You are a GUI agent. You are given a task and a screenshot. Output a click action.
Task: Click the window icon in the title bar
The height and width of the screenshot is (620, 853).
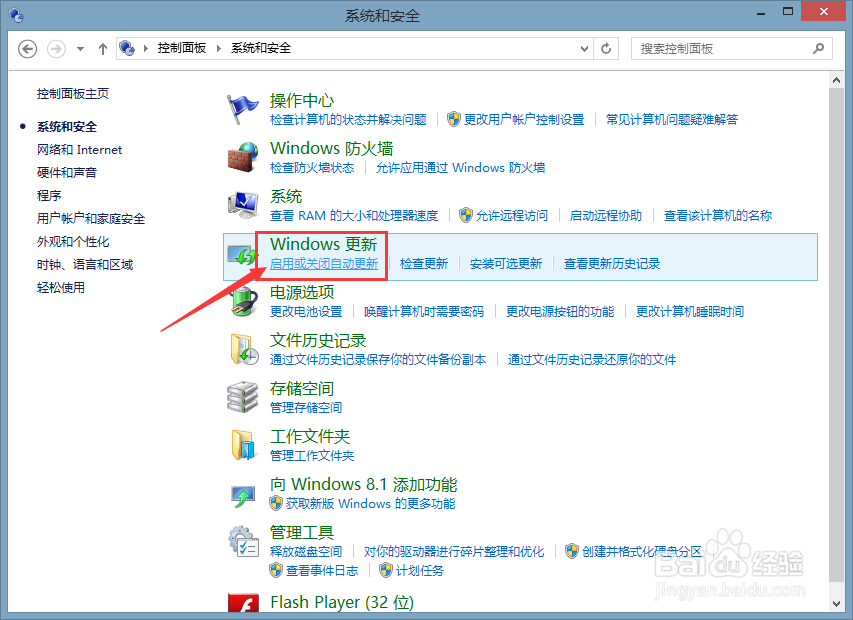click(x=16, y=15)
